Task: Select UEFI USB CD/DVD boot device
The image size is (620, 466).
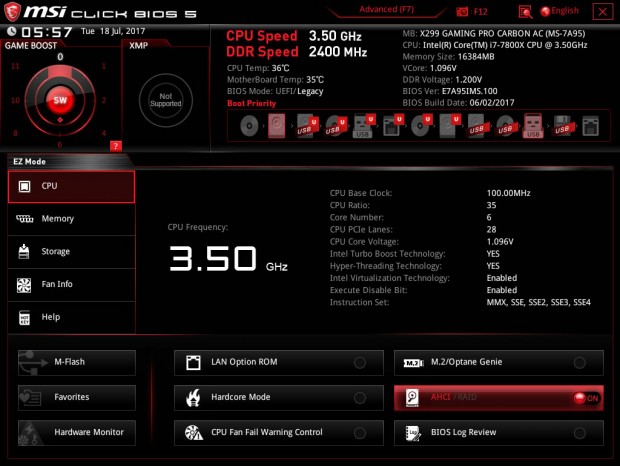Action: point(336,126)
